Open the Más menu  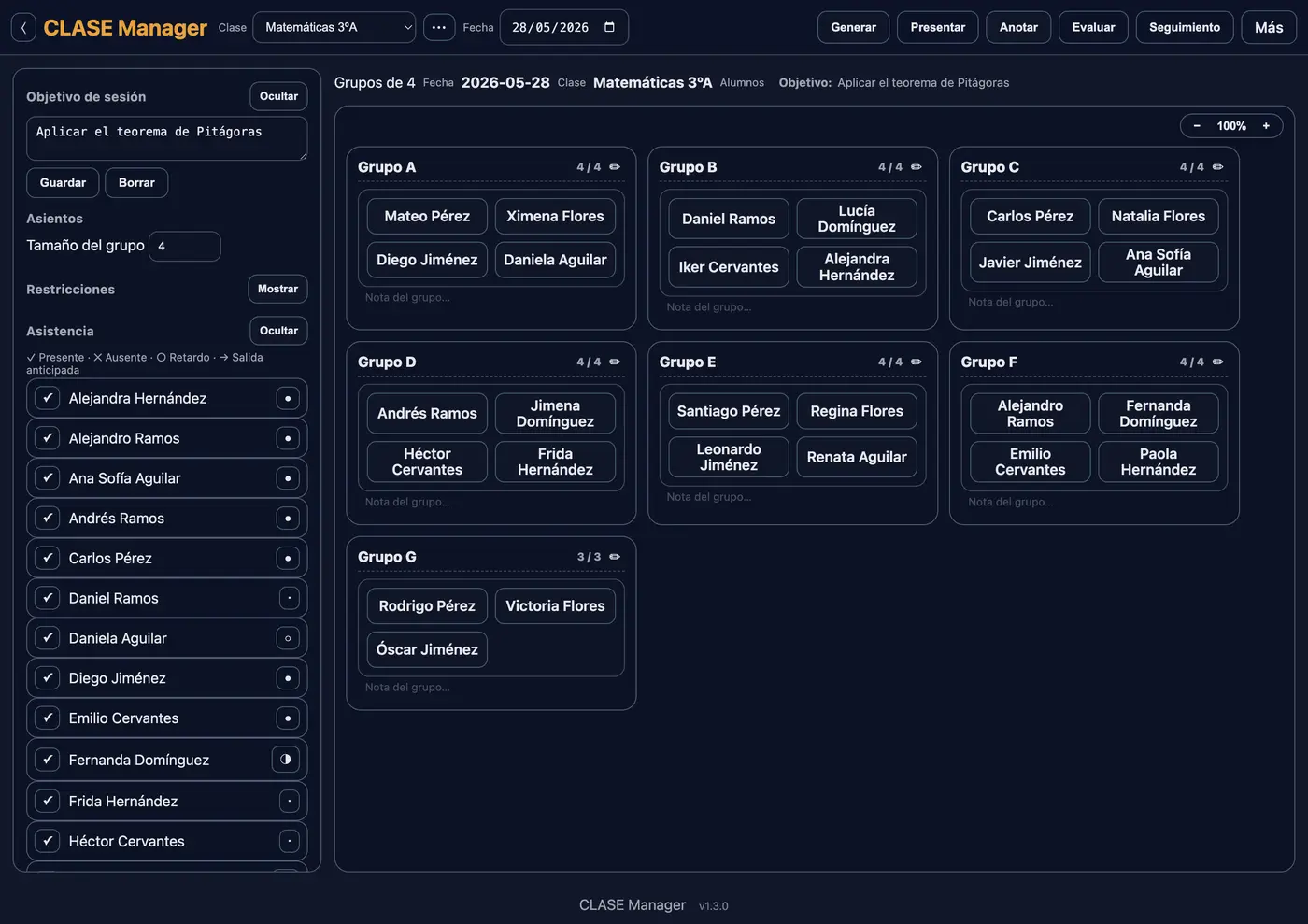pos(1269,27)
